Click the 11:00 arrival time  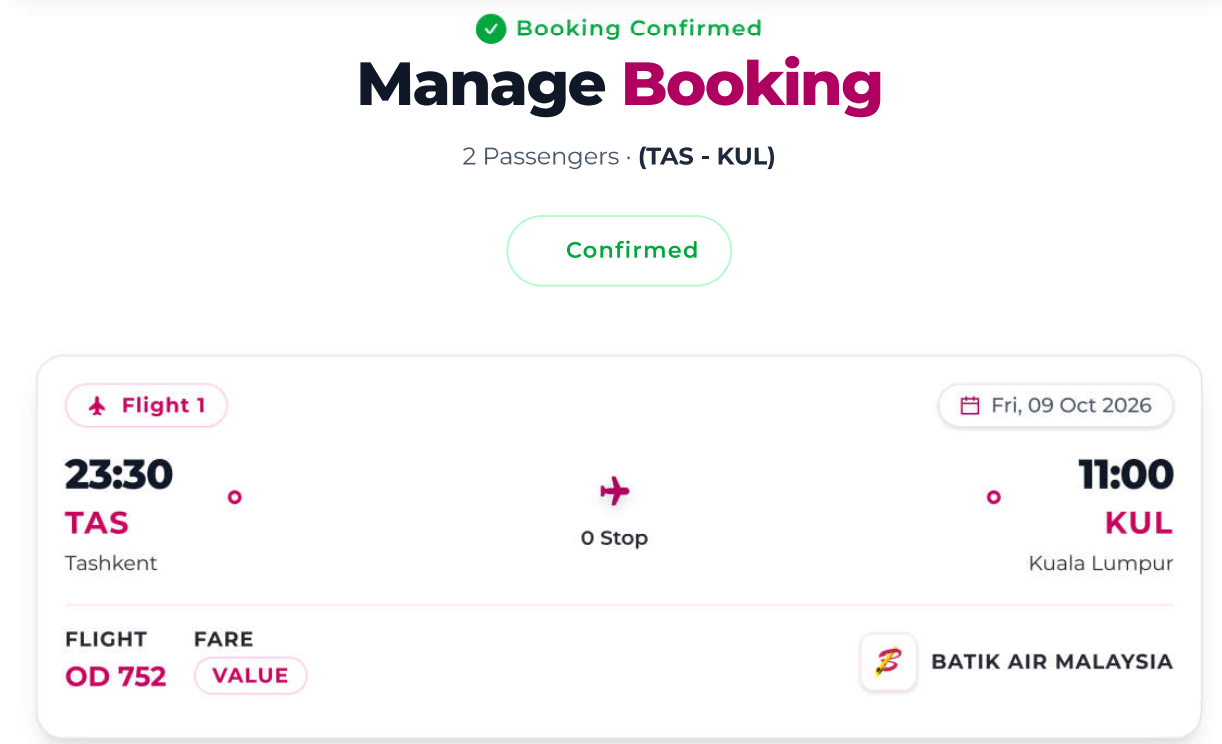point(1126,474)
